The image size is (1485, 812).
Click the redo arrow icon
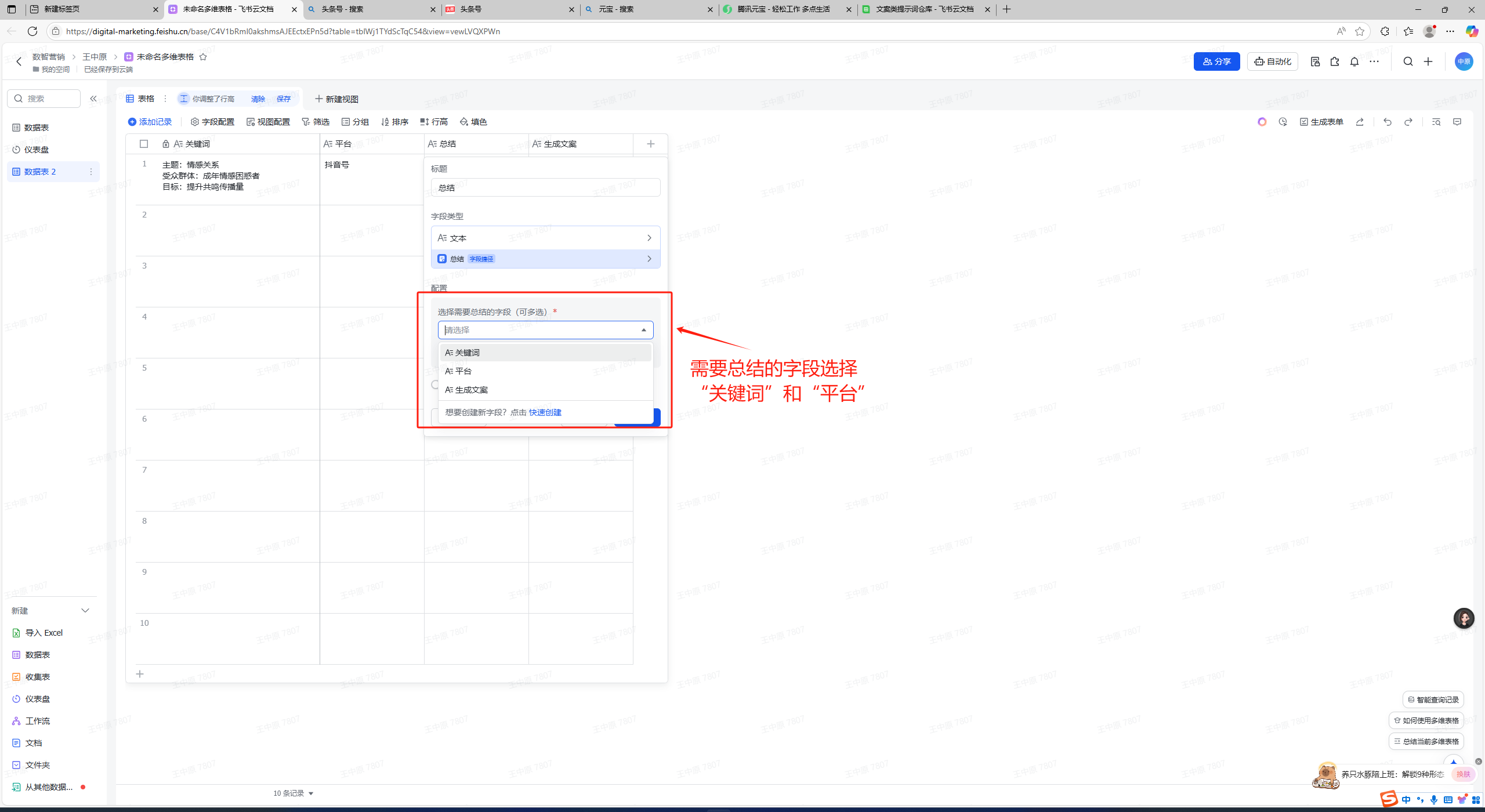coord(1408,122)
